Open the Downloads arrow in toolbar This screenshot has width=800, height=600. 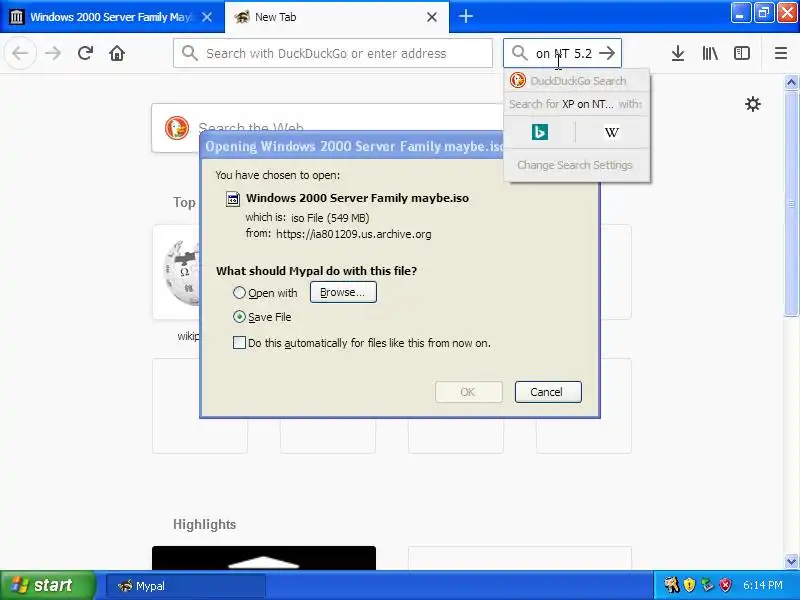(x=678, y=53)
